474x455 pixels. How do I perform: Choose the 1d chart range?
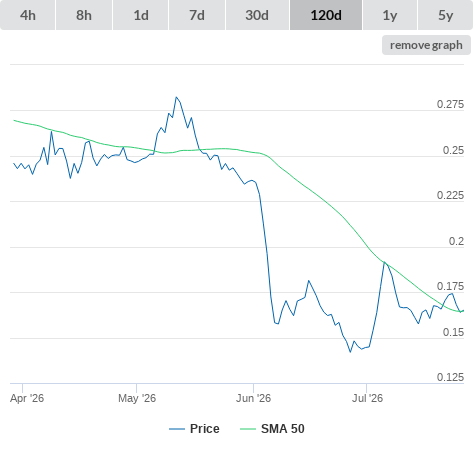click(x=141, y=15)
